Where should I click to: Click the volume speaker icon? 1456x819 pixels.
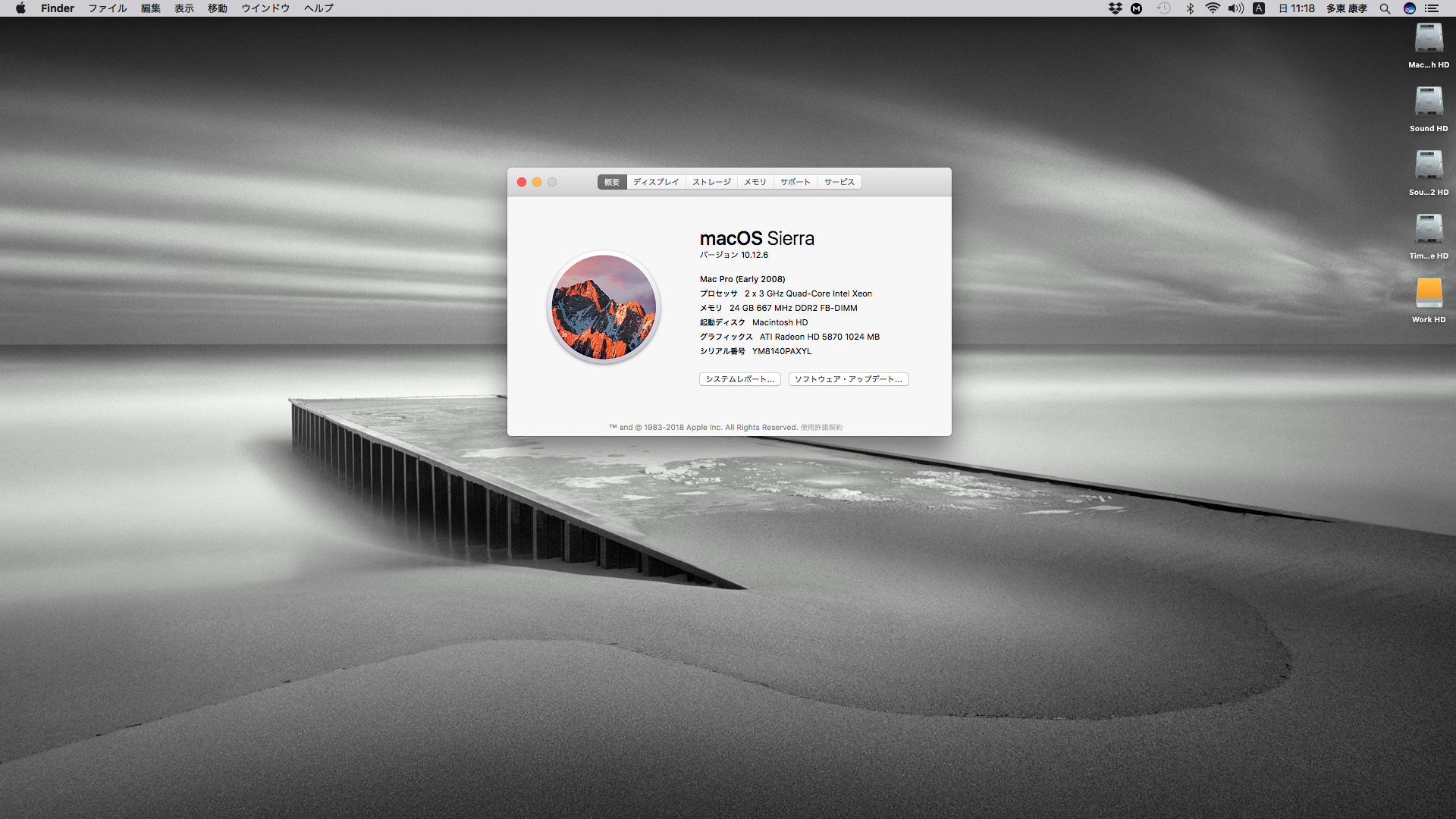(x=1235, y=8)
